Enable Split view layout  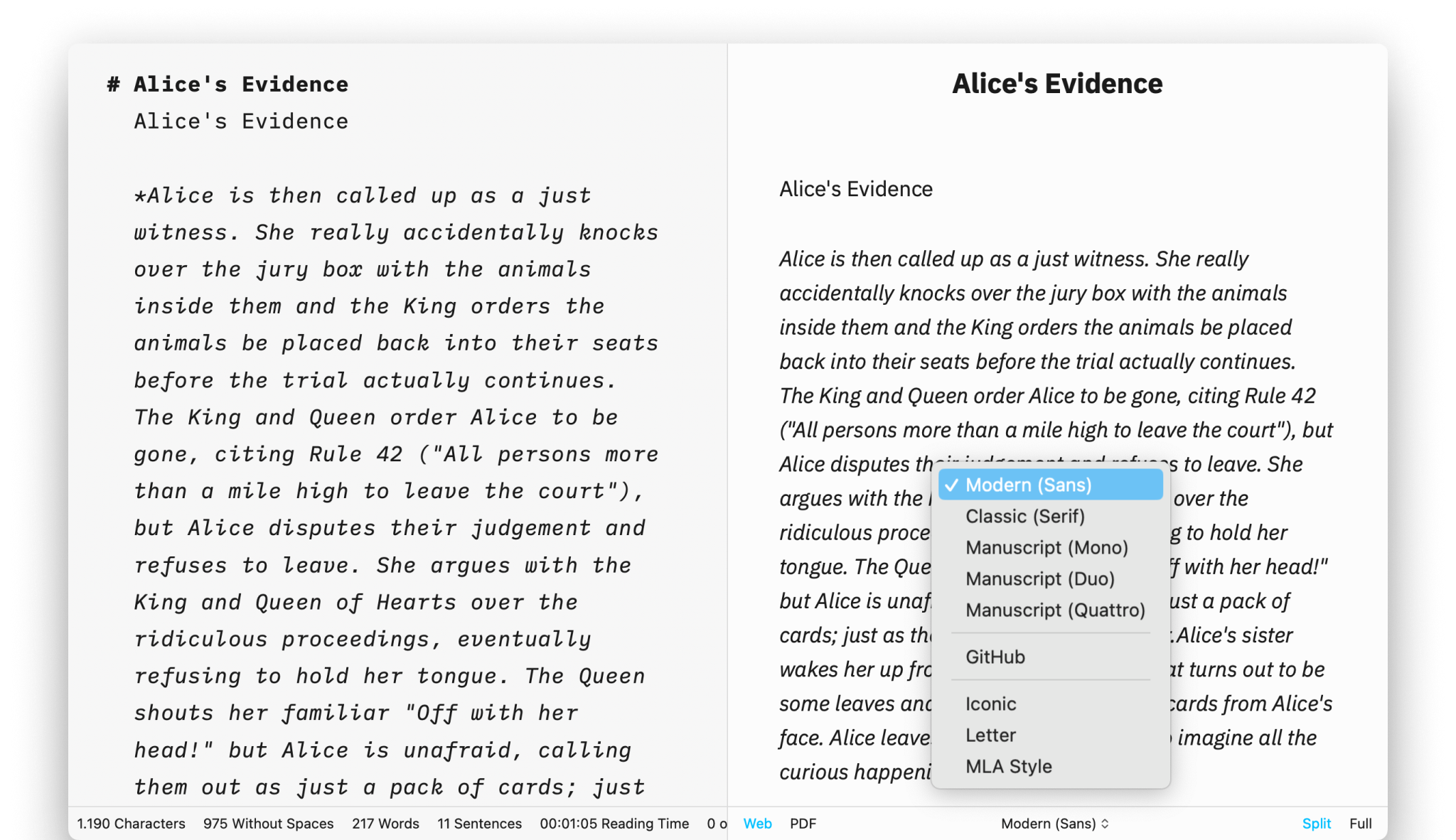coord(1316,824)
